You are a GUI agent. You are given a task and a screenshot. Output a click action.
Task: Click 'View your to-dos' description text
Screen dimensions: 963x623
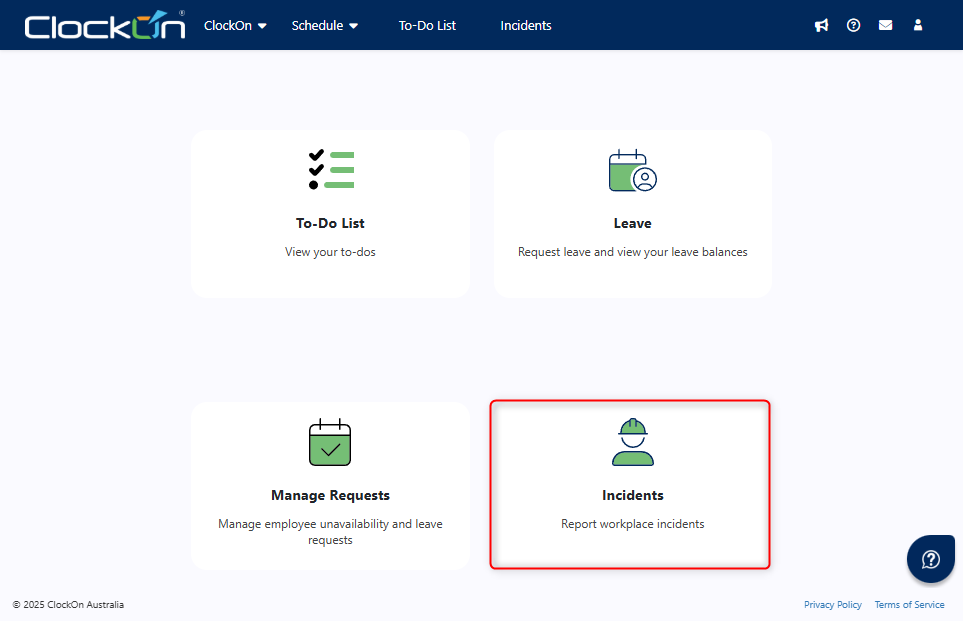point(330,252)
